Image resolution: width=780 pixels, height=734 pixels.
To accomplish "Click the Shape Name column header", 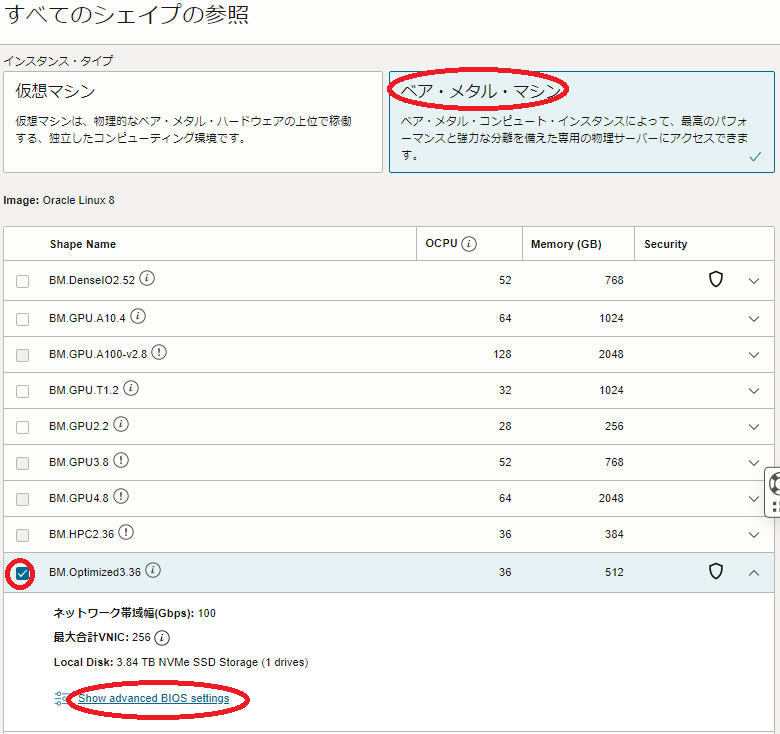I will point(83,244).
